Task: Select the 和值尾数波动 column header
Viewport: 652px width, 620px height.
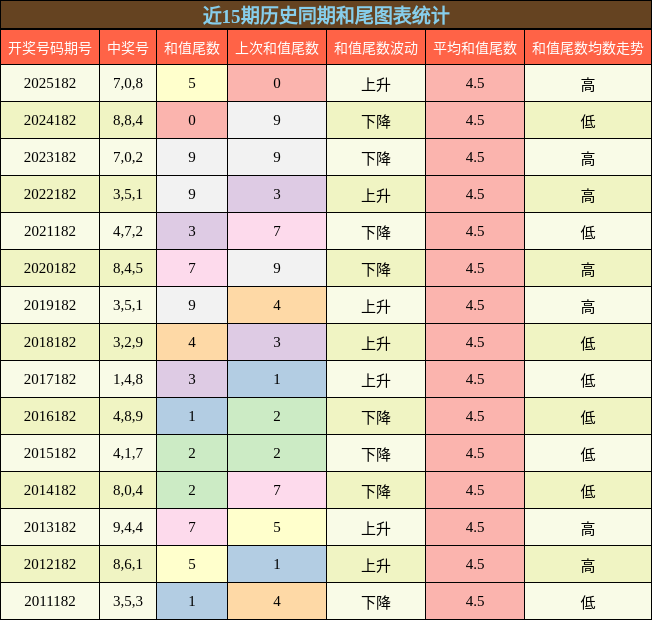Action: point(376,47)
